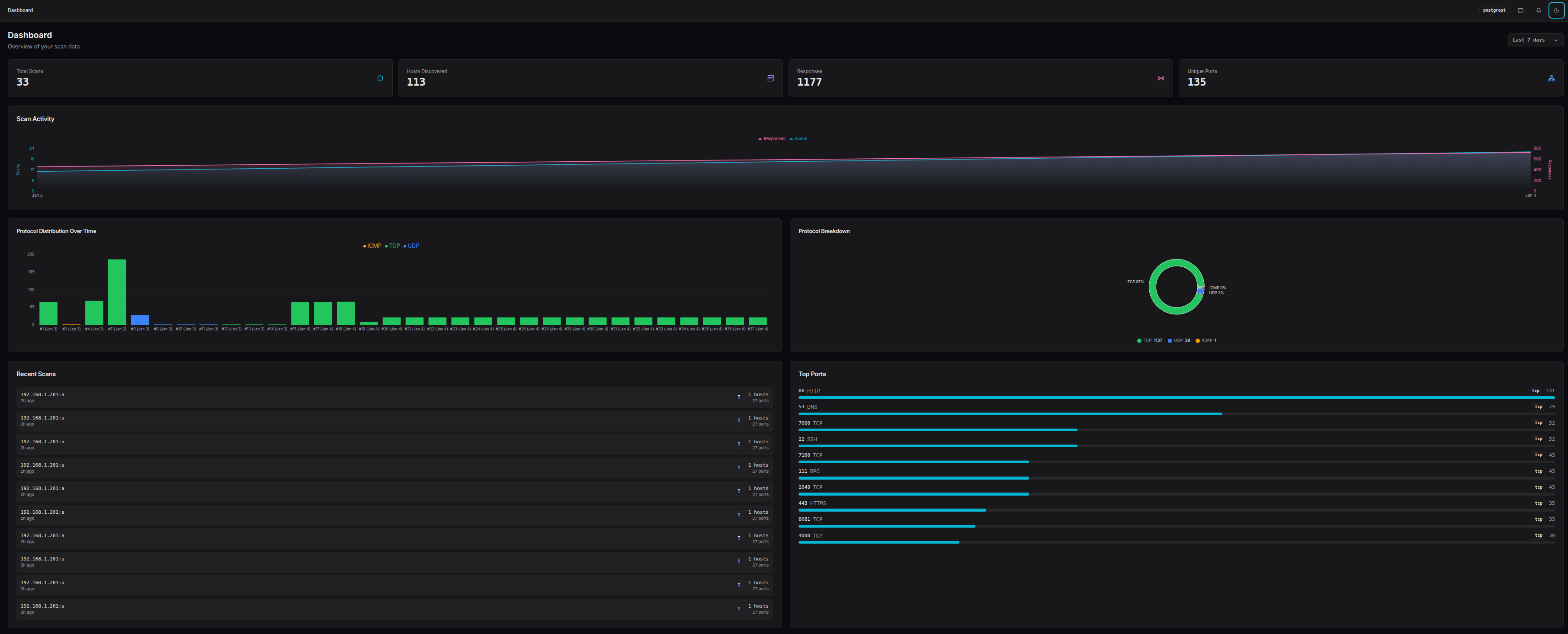The height and width of the screenshot is (634, 1568).
Task: Open notifications via the bell icon
Action: click(x=1538, y=10)
